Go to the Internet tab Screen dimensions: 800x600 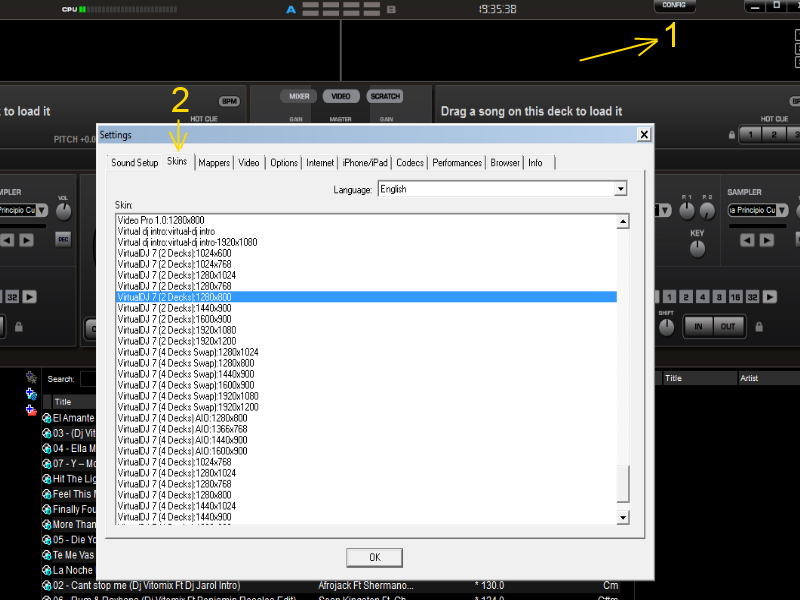[320, 163]
